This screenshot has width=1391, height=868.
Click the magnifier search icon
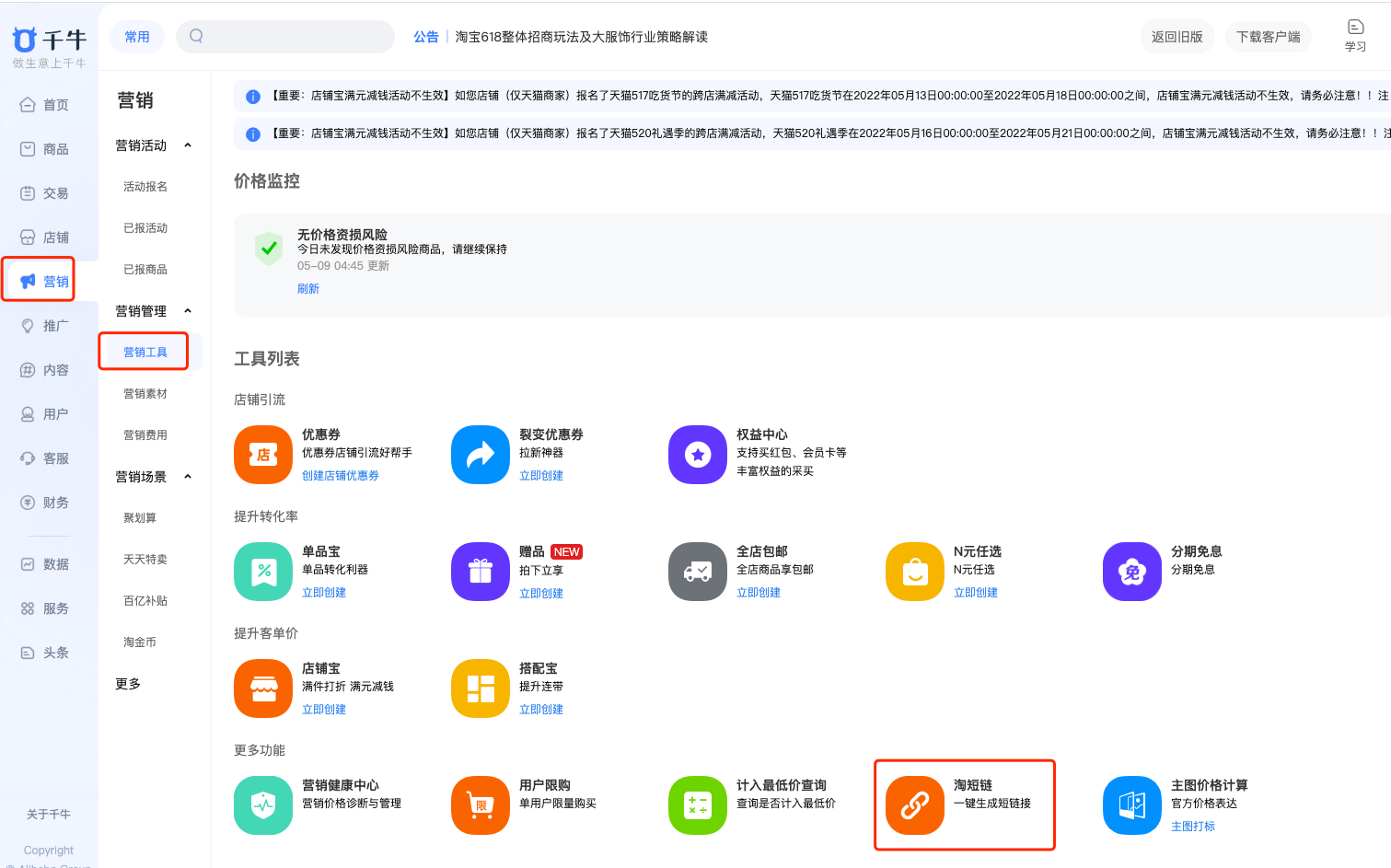(196, 36)
